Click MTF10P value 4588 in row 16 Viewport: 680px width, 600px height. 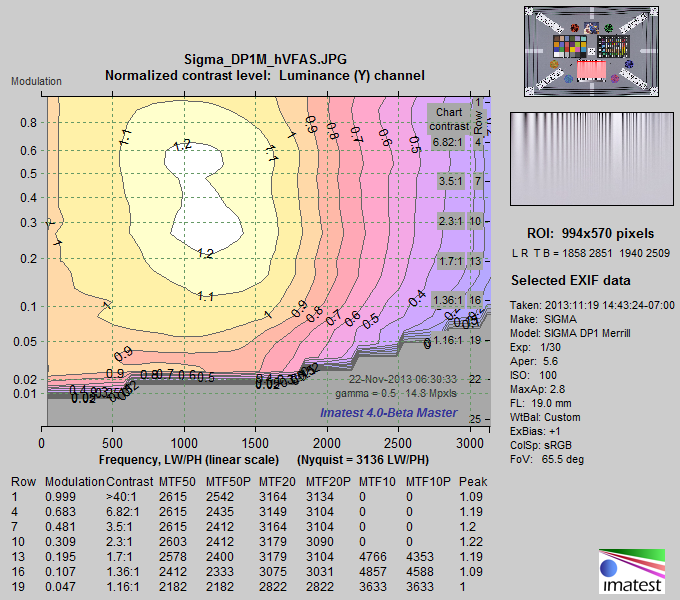click(420, 572)
